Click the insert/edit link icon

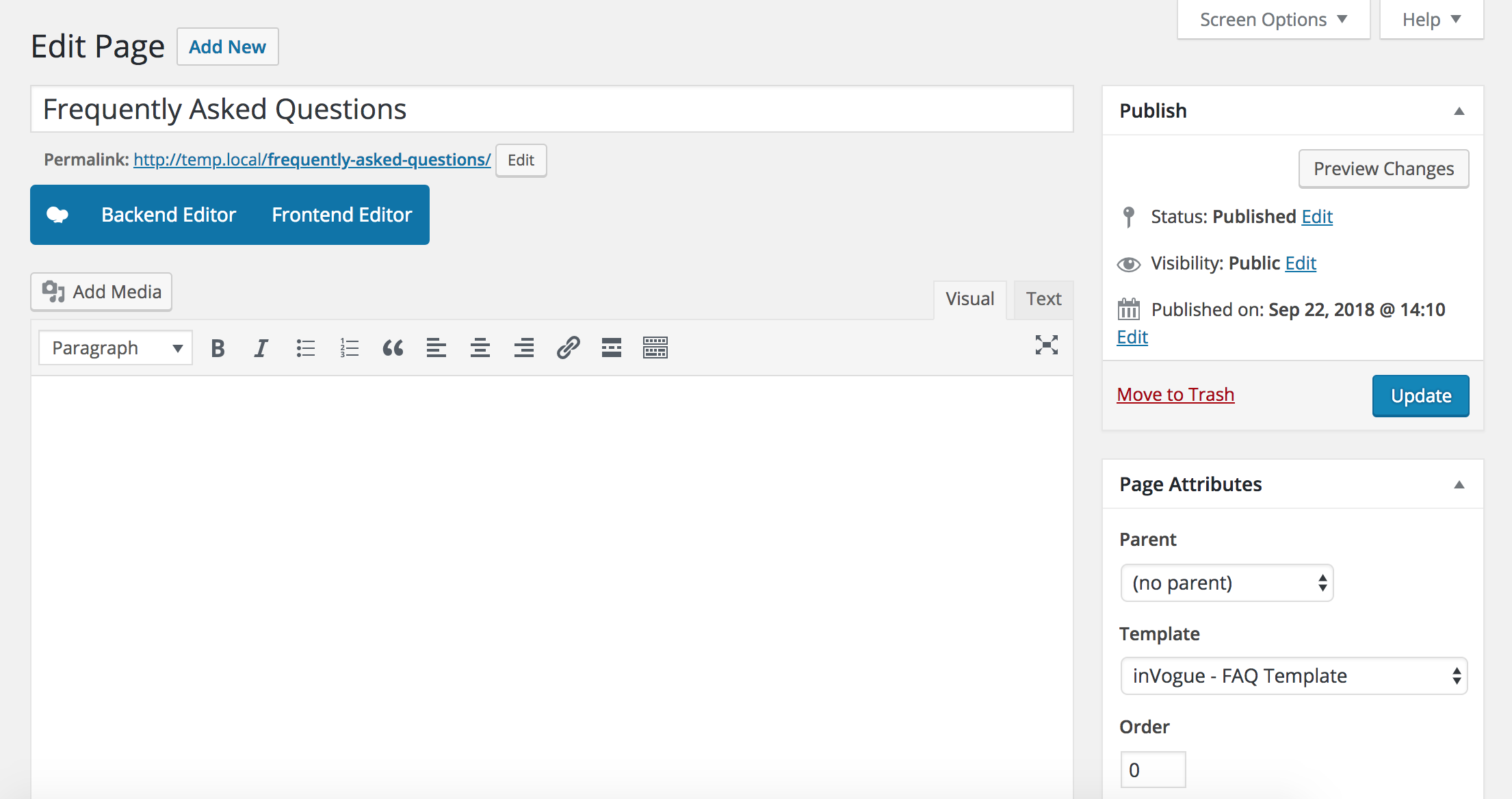[x=568, y=348]
